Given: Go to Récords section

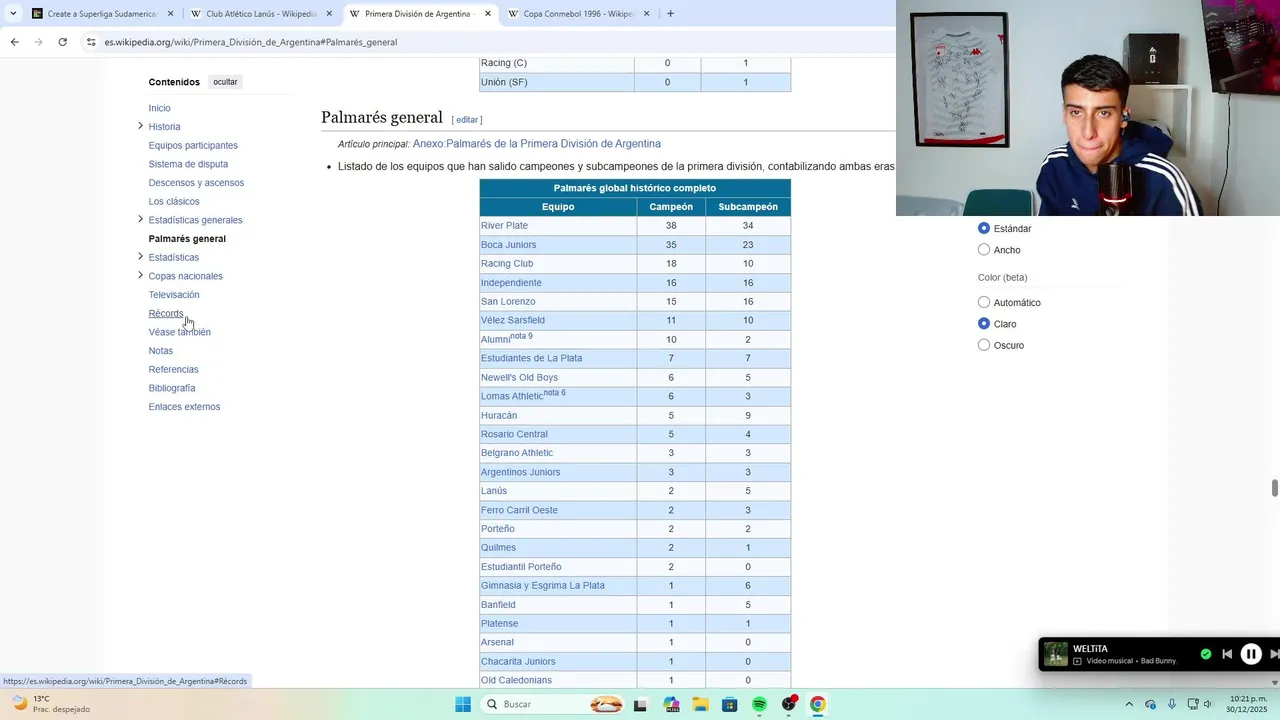Looking at the screenshot, I should point(166,313).
